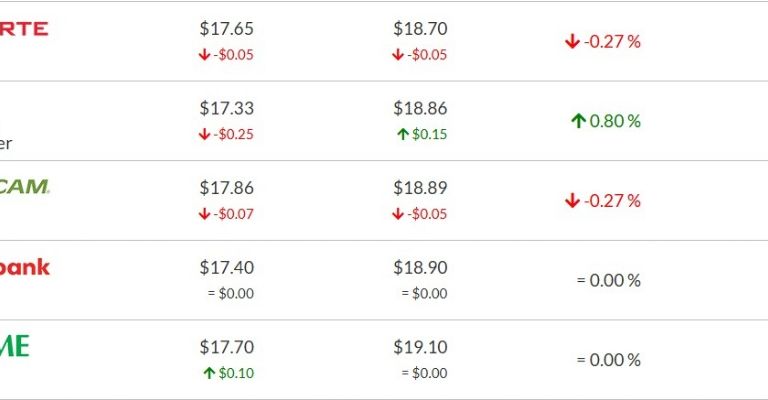768x400 pixels.
Task: Click the $18.86 price value
Action: (x=420, y=108)
